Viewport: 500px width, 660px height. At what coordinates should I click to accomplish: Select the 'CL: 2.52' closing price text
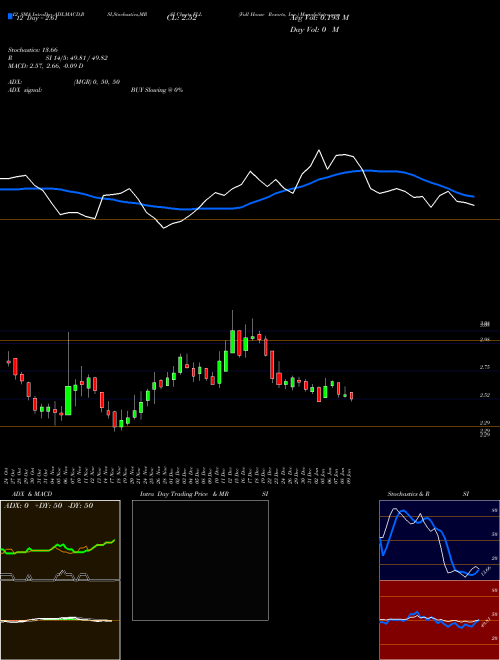(x=181, y=19)
